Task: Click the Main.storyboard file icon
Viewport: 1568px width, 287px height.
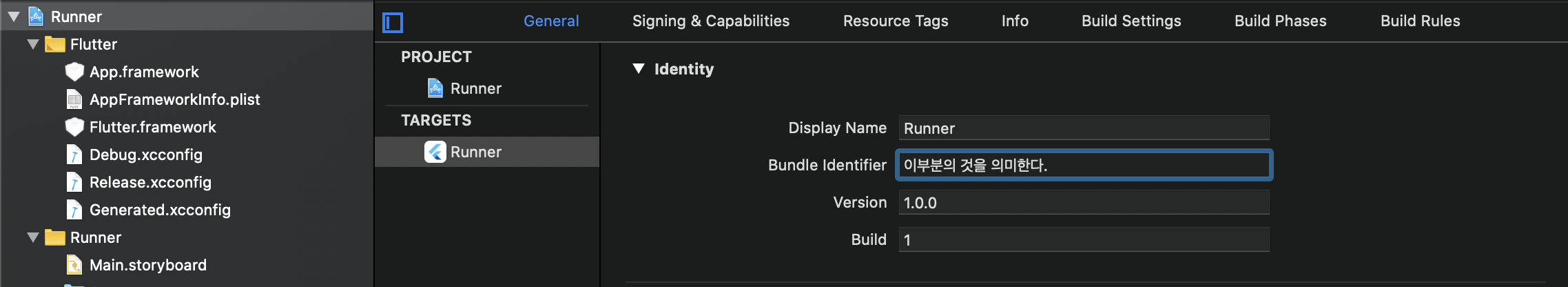Action: 74,265
